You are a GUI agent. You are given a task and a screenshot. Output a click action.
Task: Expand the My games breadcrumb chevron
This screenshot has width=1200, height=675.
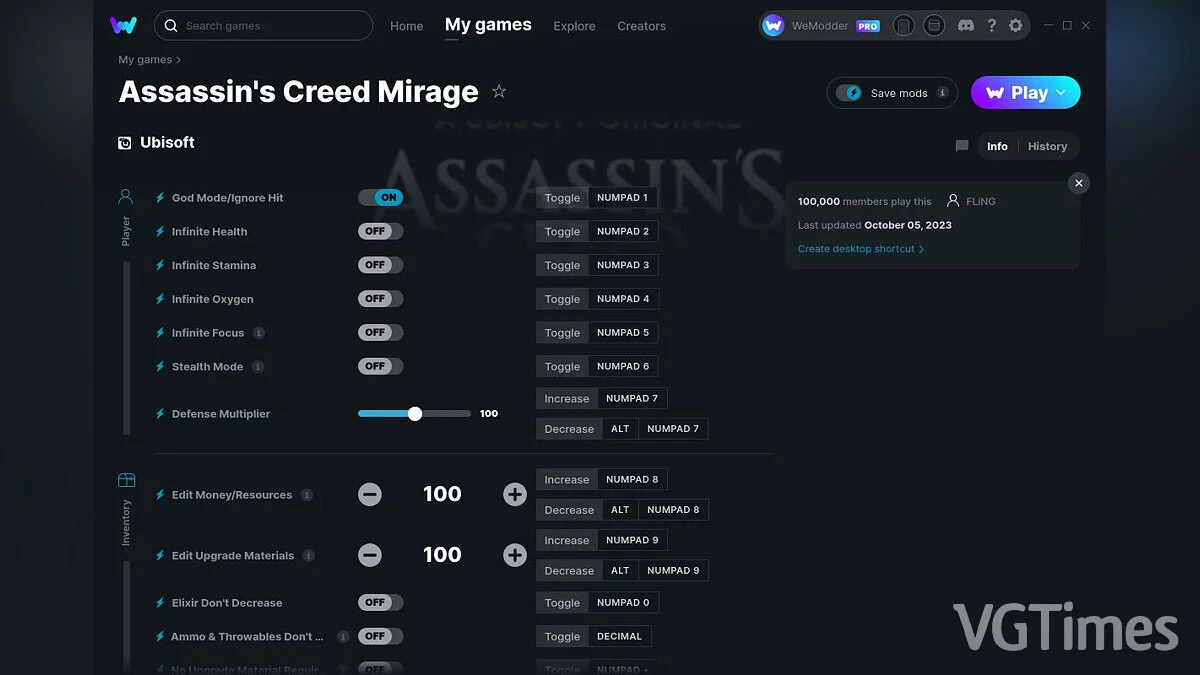[177, 59]
